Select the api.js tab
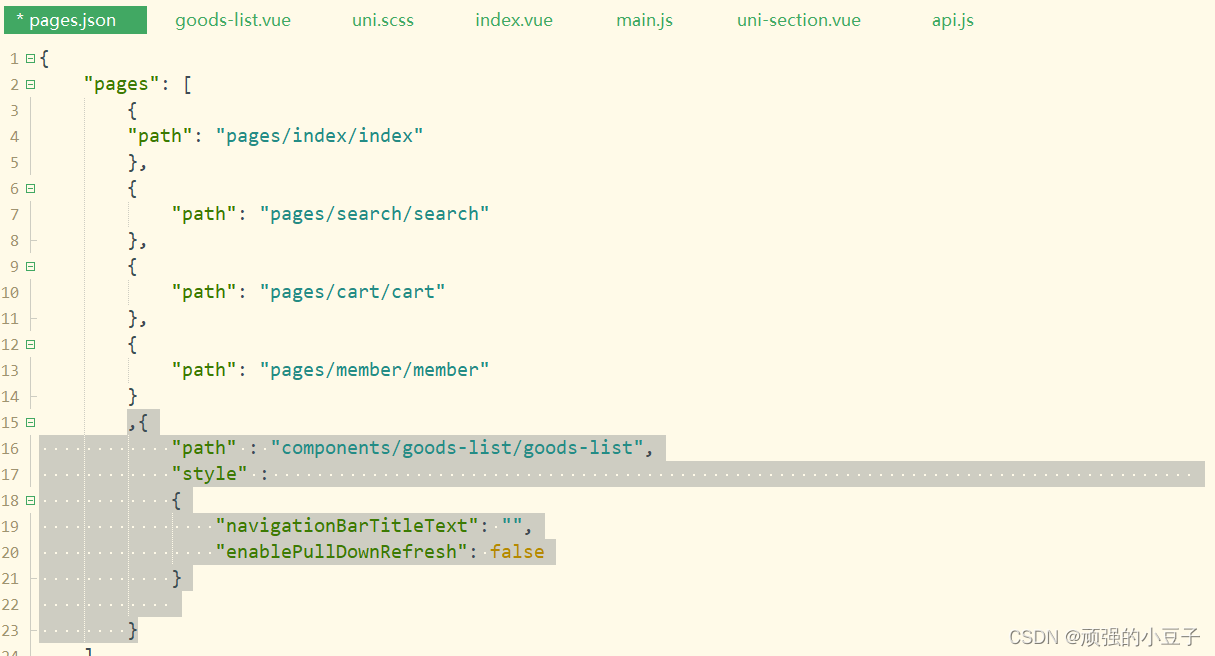This screenshot has height=656, width=1215. tap(952, 19)
